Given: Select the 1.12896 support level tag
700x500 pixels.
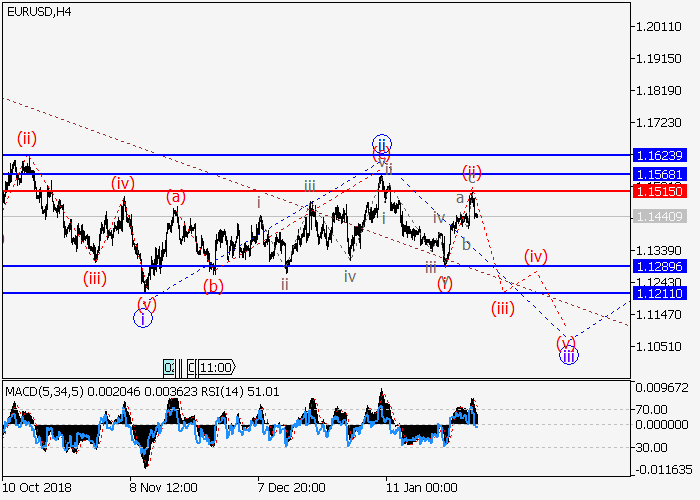Looking at the screenshot, I should 658,266.
